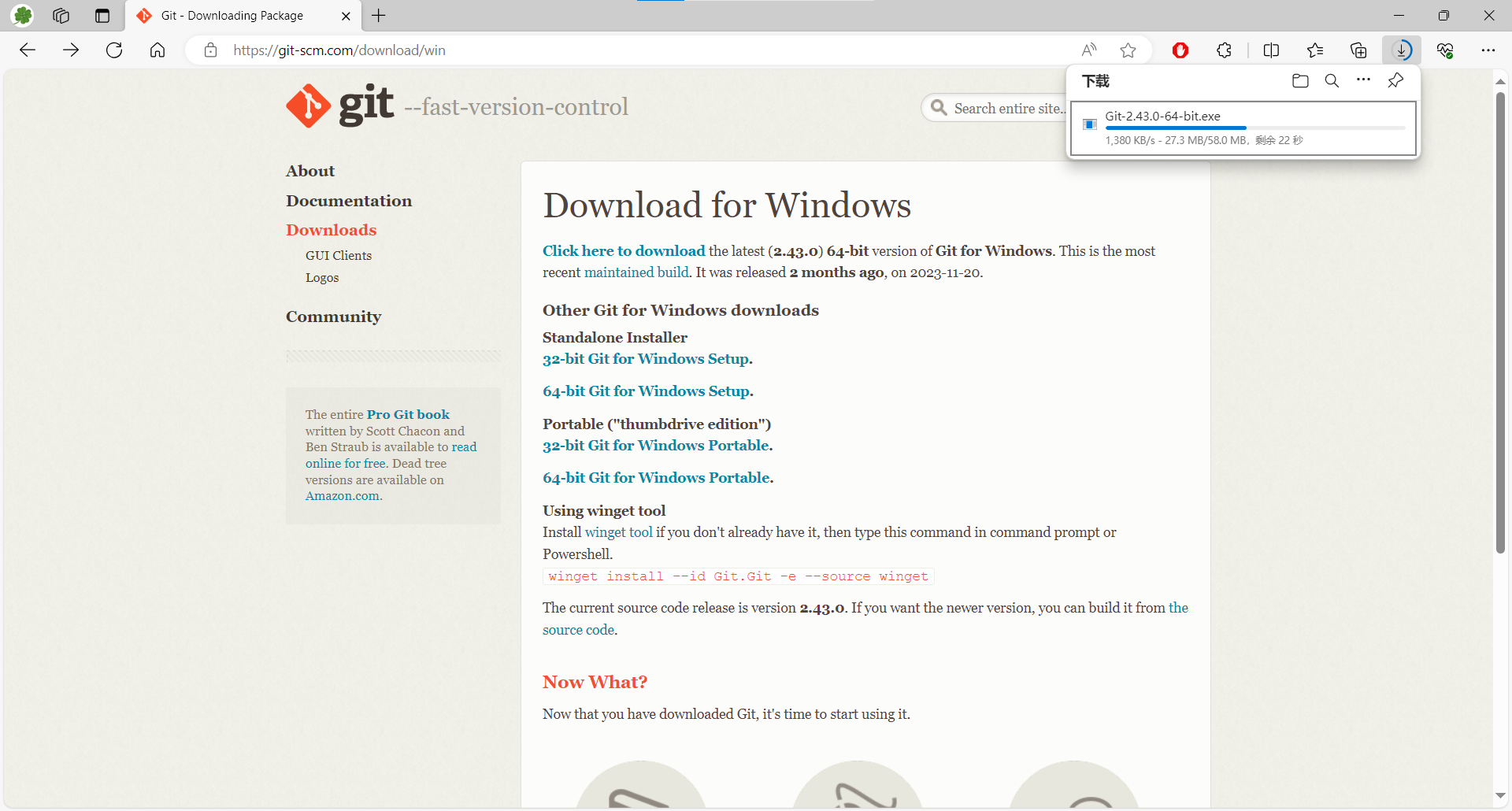Open the Favorites list icon
1512x811 pixels.
(1314, 50)
